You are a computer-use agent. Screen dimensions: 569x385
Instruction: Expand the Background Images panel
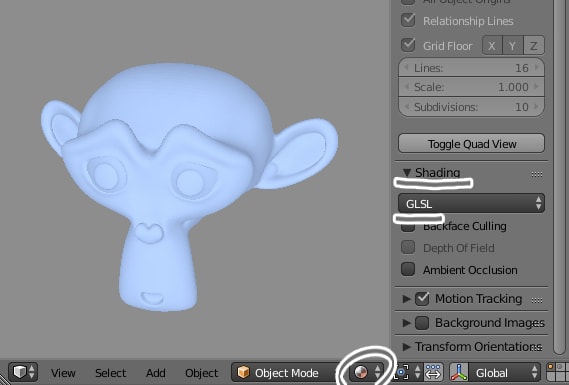tap(407, 323)
